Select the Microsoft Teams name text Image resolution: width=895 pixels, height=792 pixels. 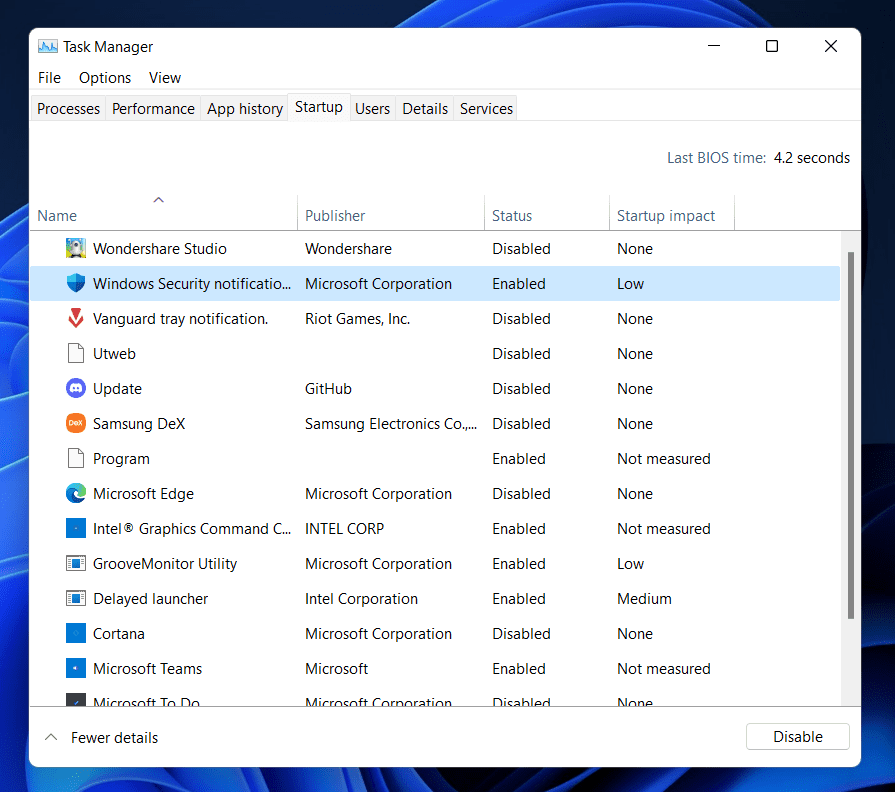(147, 668)
